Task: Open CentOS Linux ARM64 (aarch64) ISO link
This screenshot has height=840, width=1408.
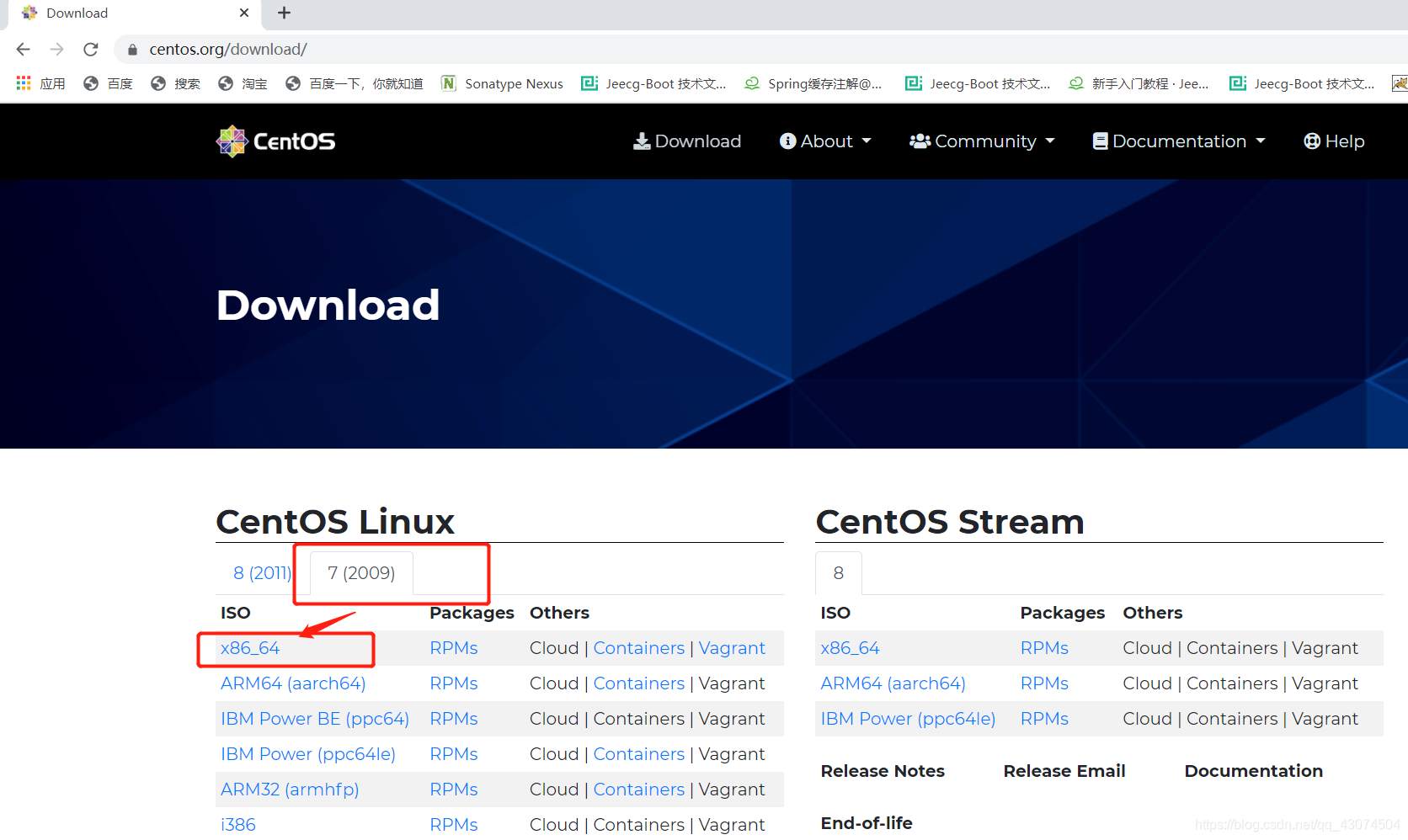Action: (x=293, y=683)
